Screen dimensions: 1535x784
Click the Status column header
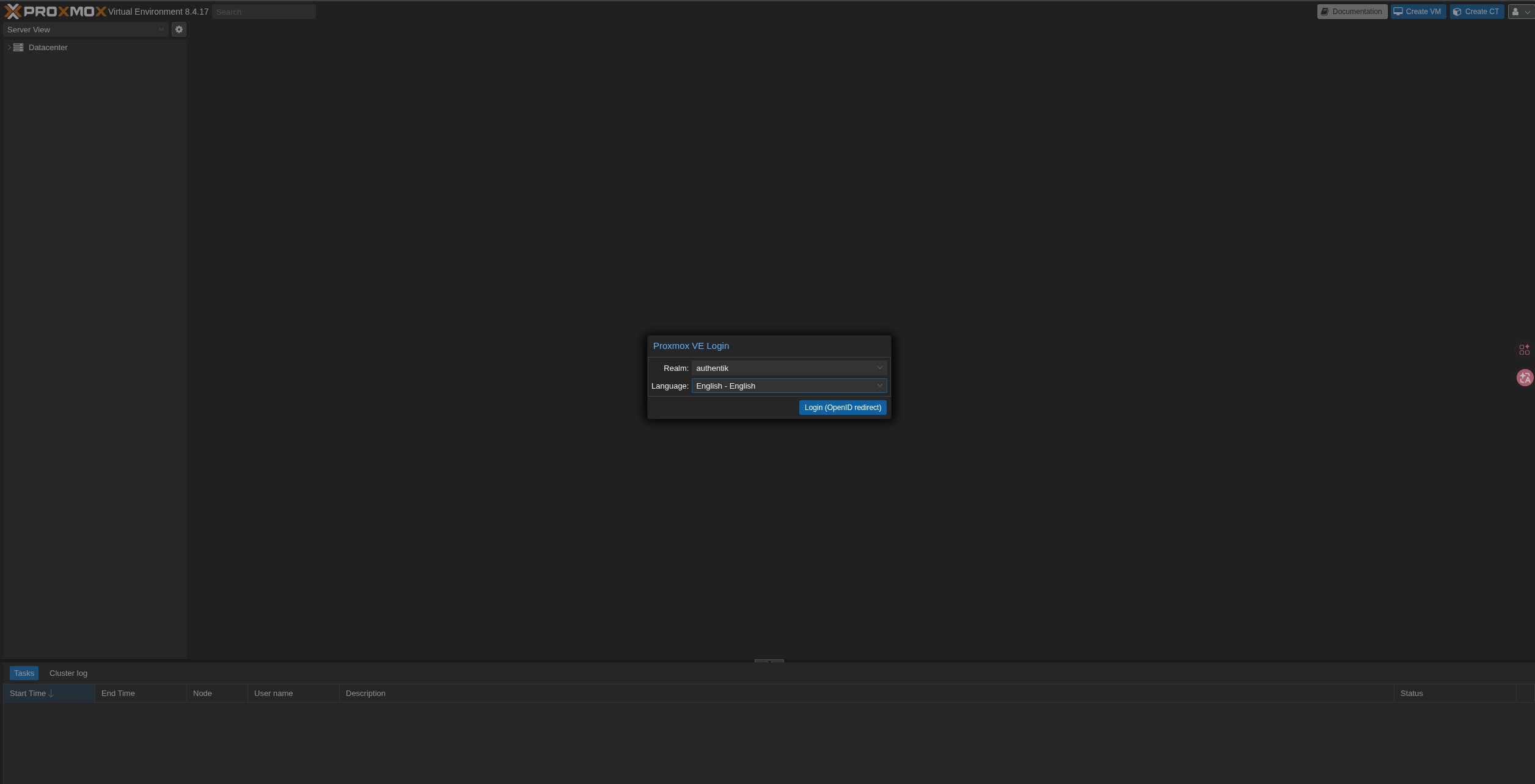(x=1412, y=694)
